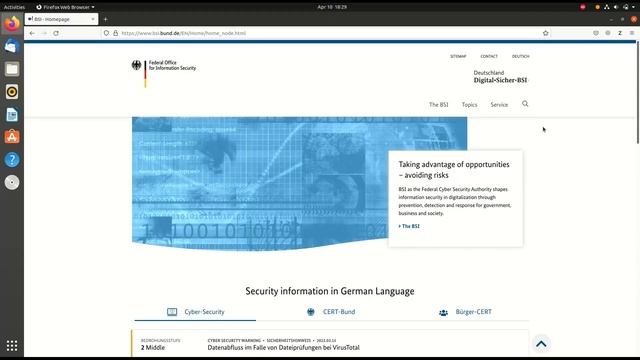Click the red recording indicator in the top bar
Viewport: 640px width, 360px height.
click(583, 7)
